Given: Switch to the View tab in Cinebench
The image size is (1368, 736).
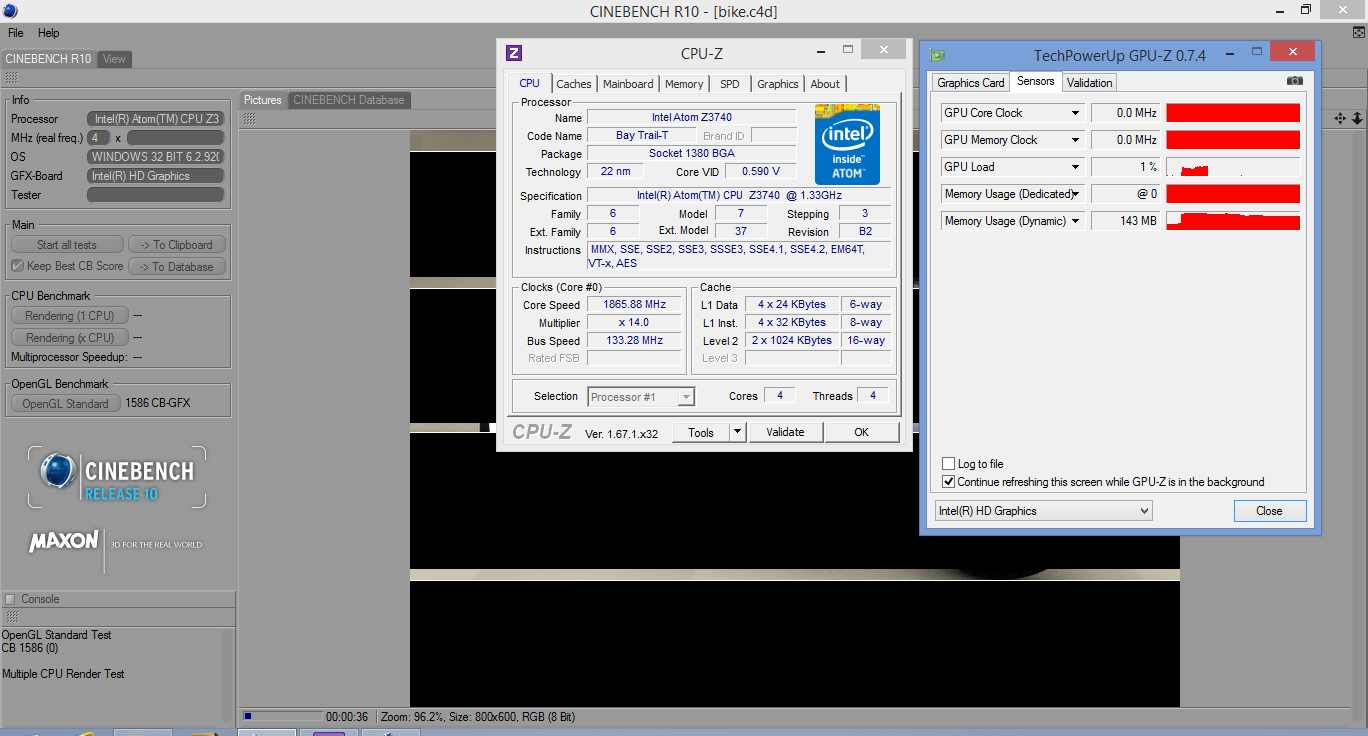Looking at the screenshot, I should 115,59.
